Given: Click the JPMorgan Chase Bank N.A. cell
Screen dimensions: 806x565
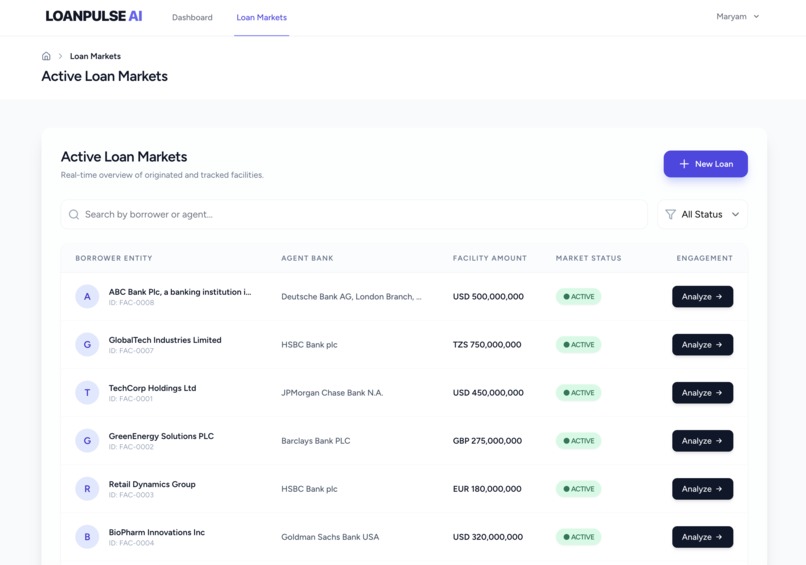Looking at the screenshot, I should 332,393.
